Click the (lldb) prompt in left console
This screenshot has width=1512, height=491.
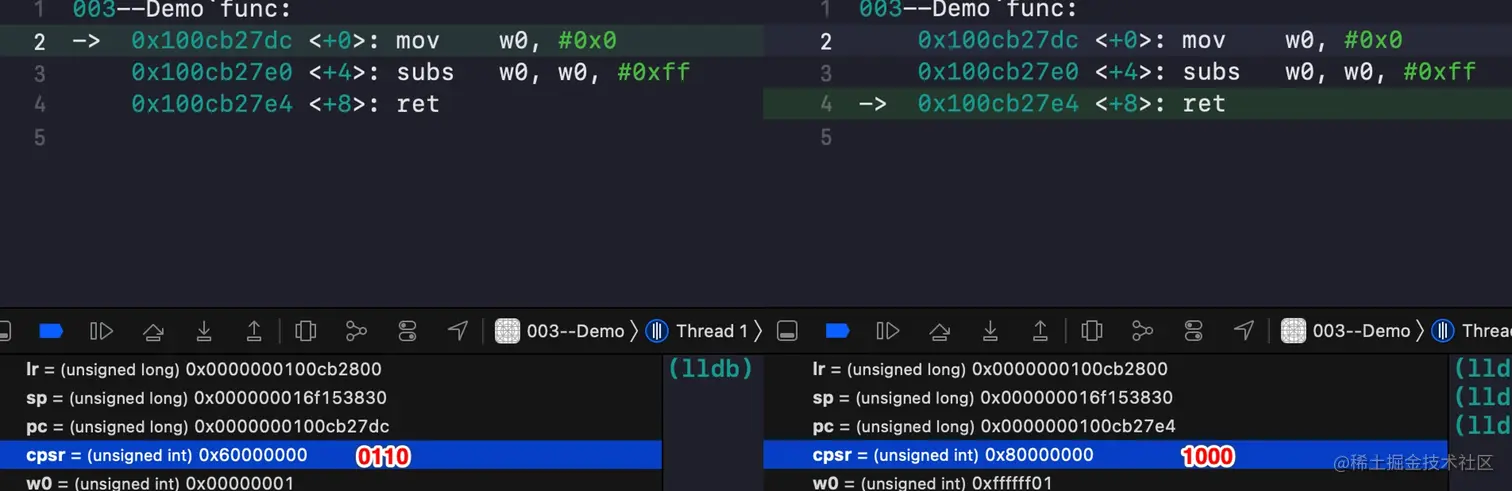tap(710, 369)
